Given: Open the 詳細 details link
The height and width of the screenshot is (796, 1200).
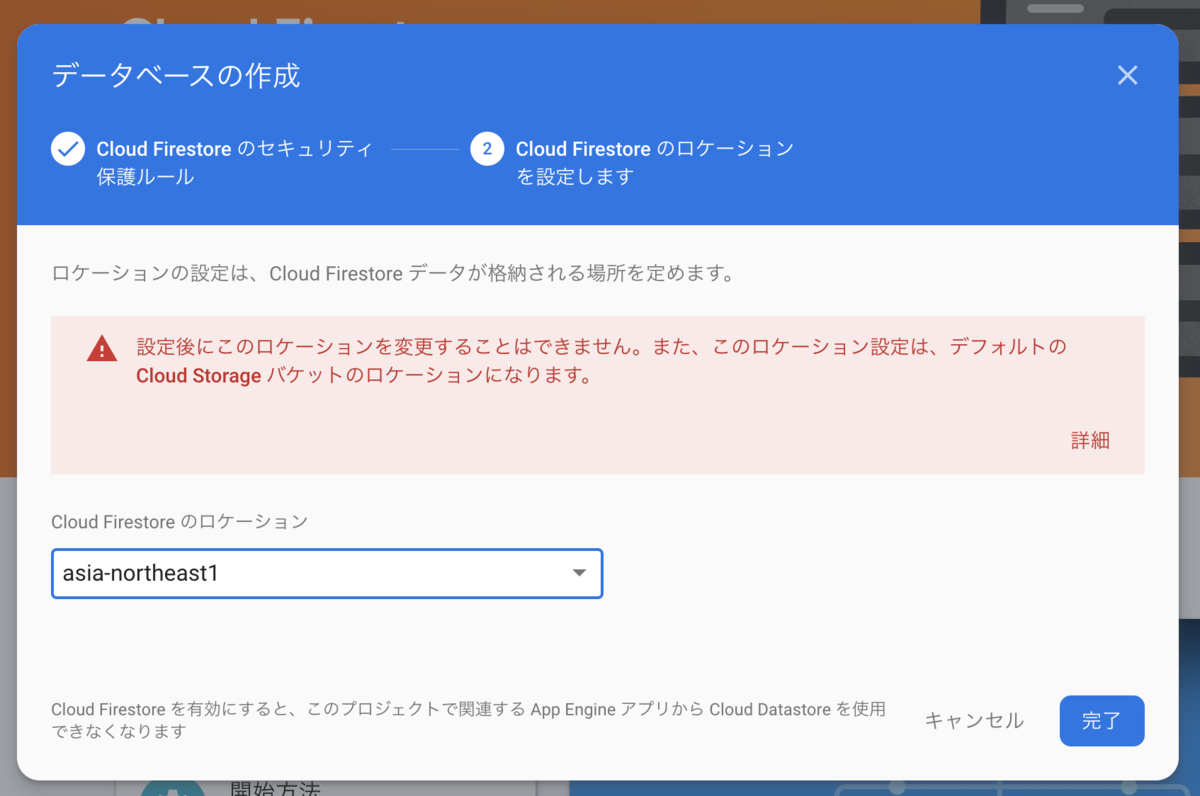Looking at the screenshot, I should tap(1090, 440).
